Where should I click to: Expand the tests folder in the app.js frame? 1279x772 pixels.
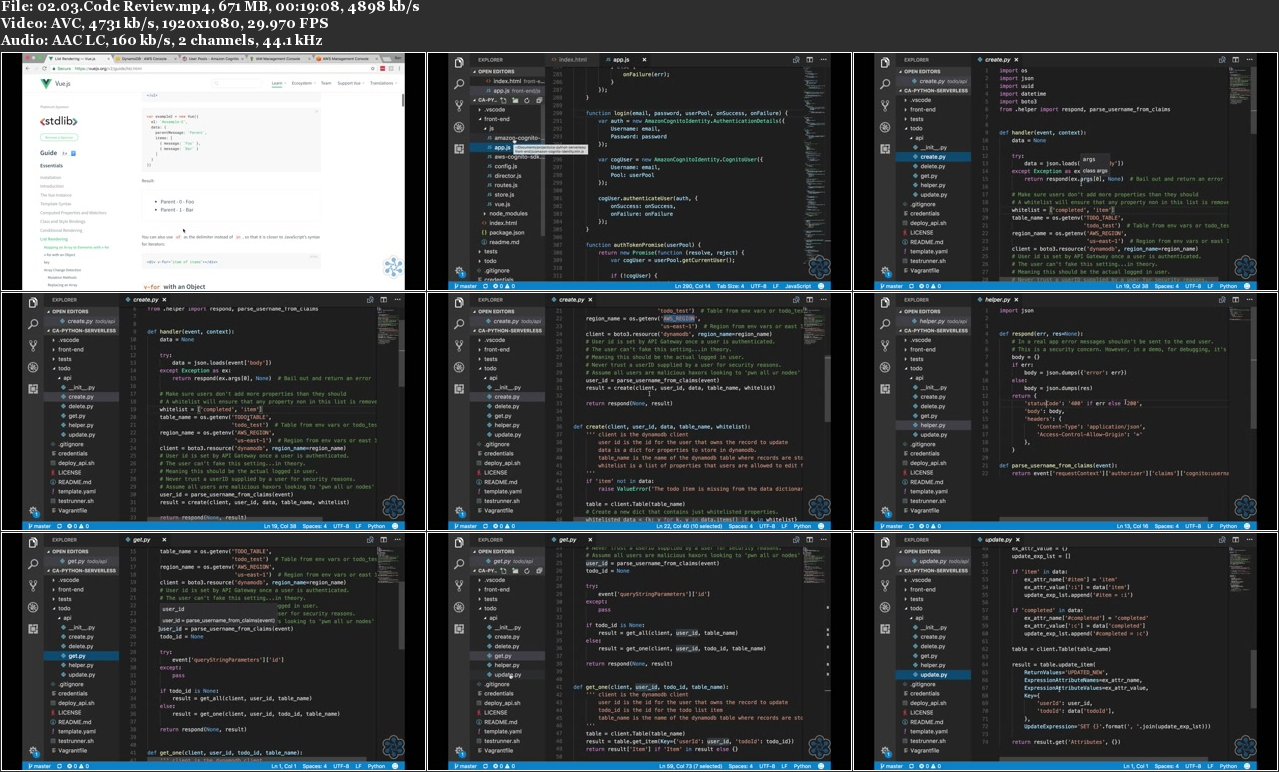click(490, 251)
